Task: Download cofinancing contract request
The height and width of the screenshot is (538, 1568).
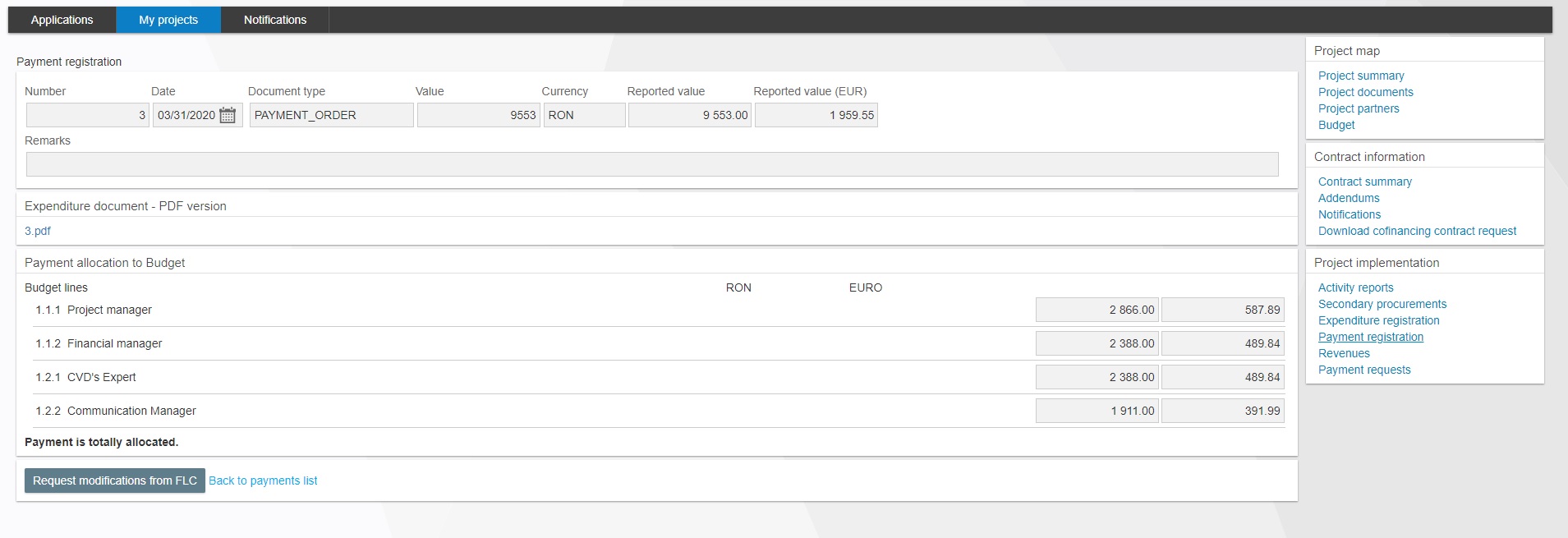Action: (1417, 231)
